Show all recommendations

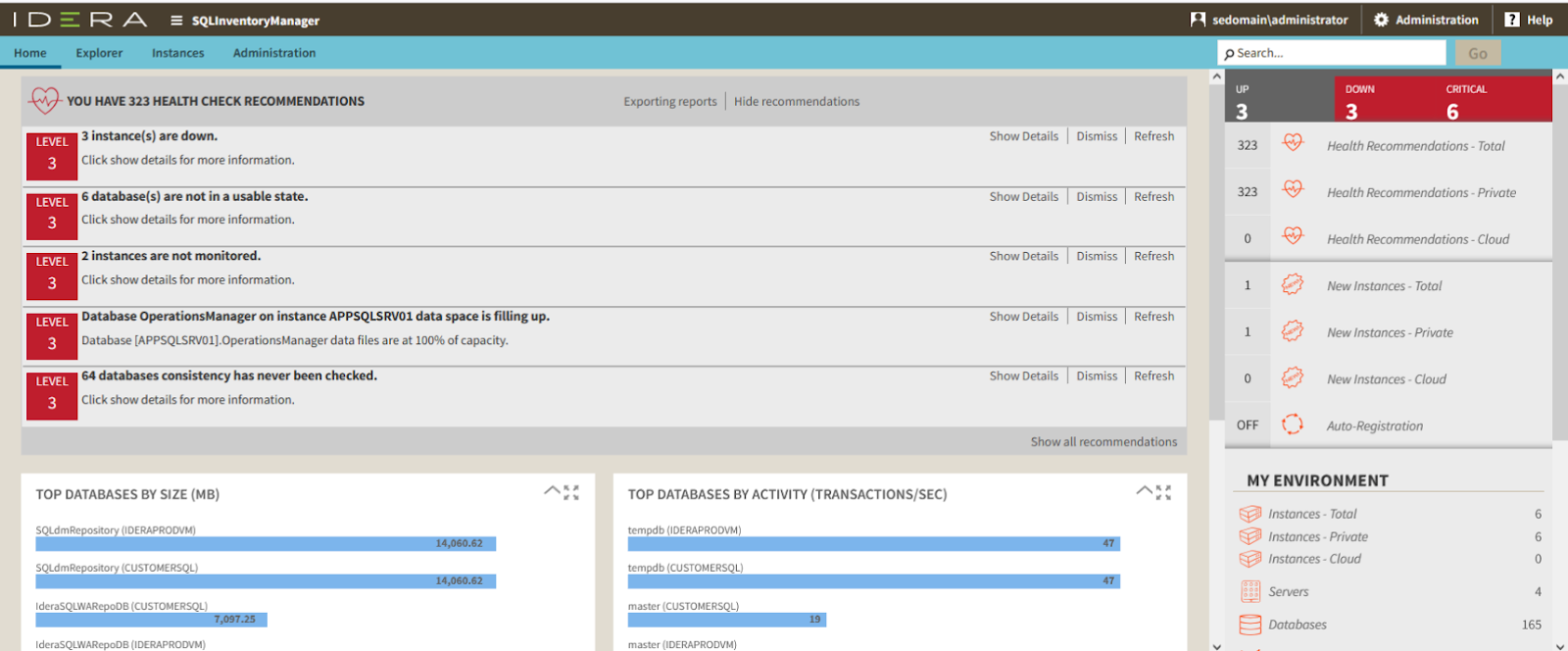click(1103, 442)
